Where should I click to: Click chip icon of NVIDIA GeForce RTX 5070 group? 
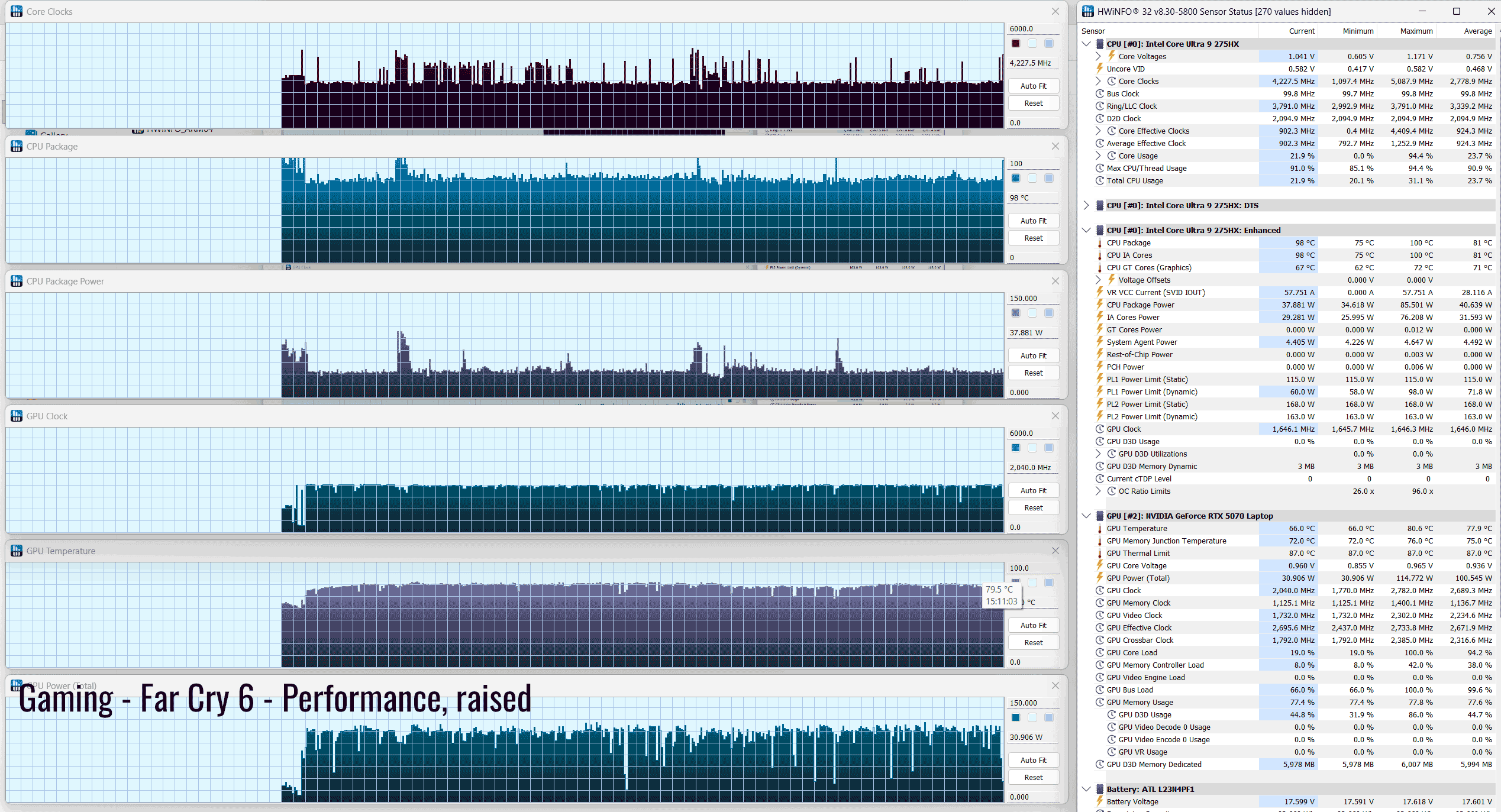click(x=1100, y=516)
